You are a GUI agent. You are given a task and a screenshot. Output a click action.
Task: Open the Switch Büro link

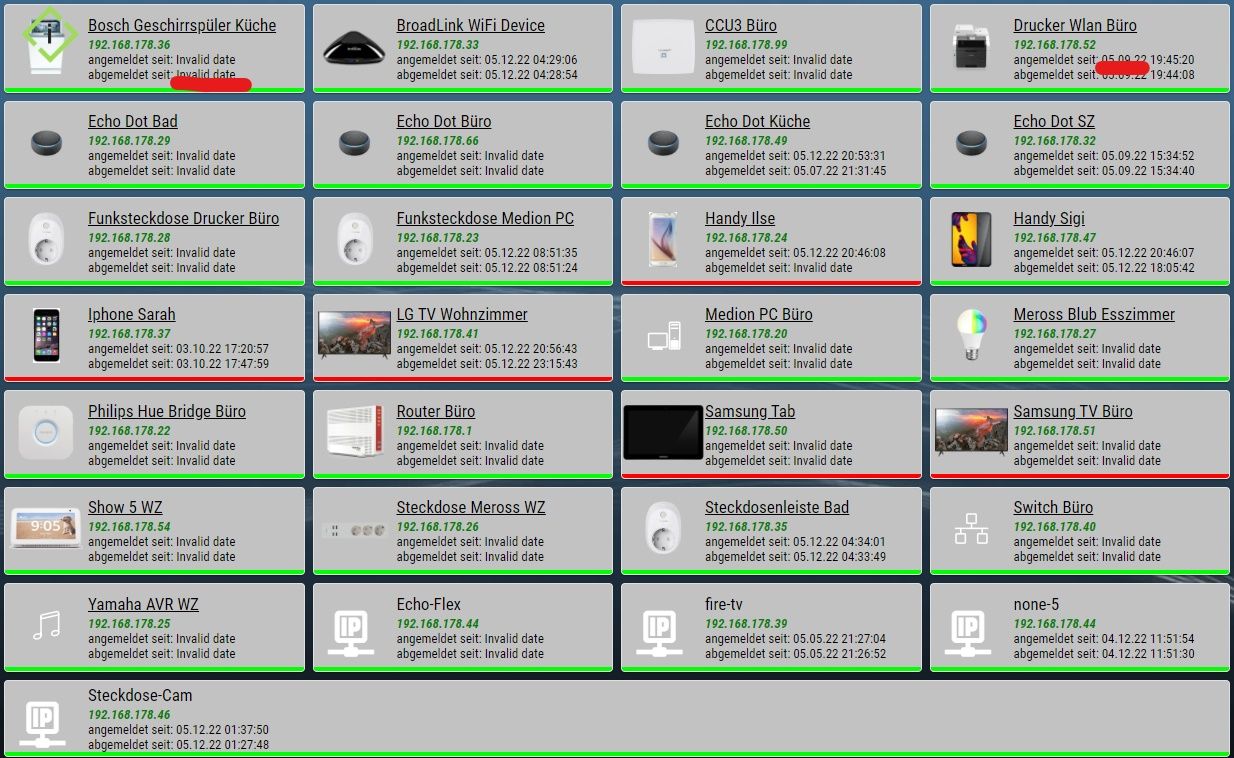(1052, 507)
